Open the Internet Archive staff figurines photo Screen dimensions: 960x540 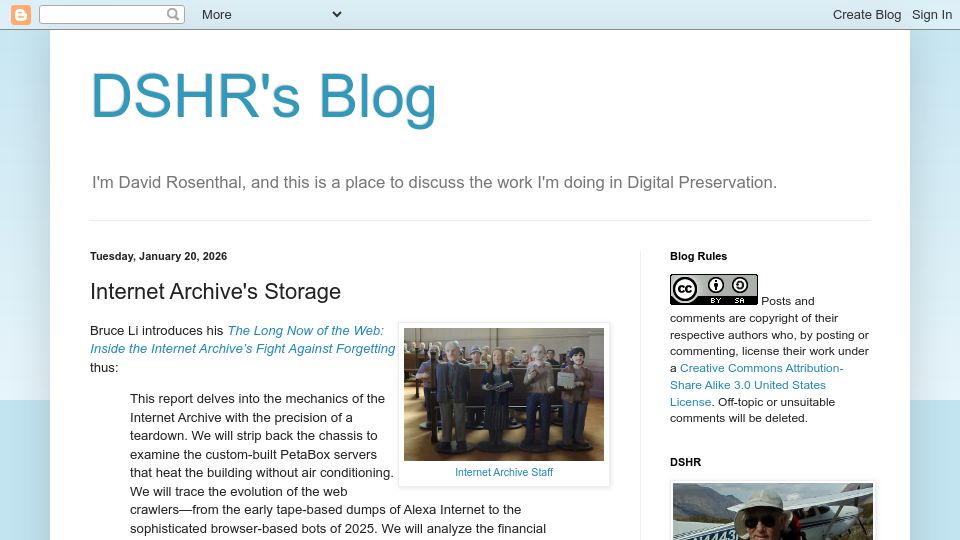[504, 394]
